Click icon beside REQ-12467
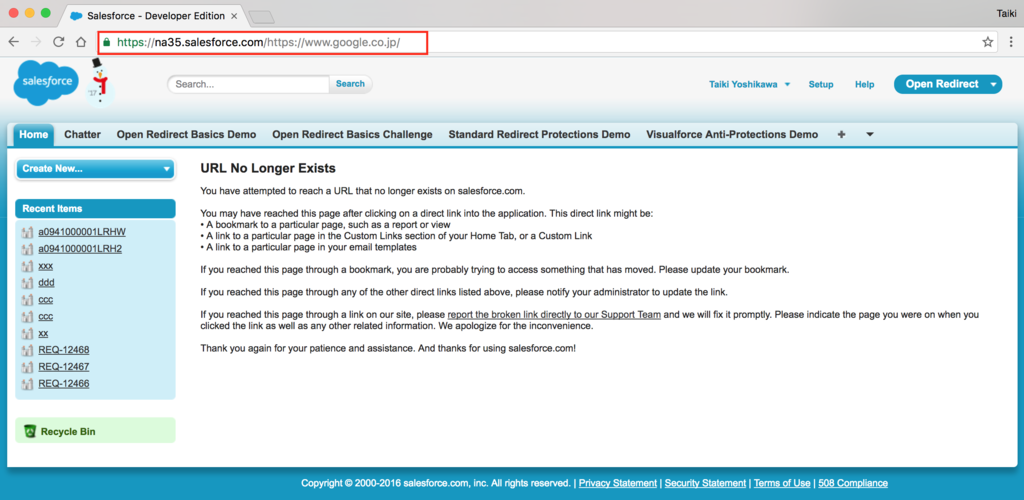The width and height of the screenshot is (1024, 500). 27,367
